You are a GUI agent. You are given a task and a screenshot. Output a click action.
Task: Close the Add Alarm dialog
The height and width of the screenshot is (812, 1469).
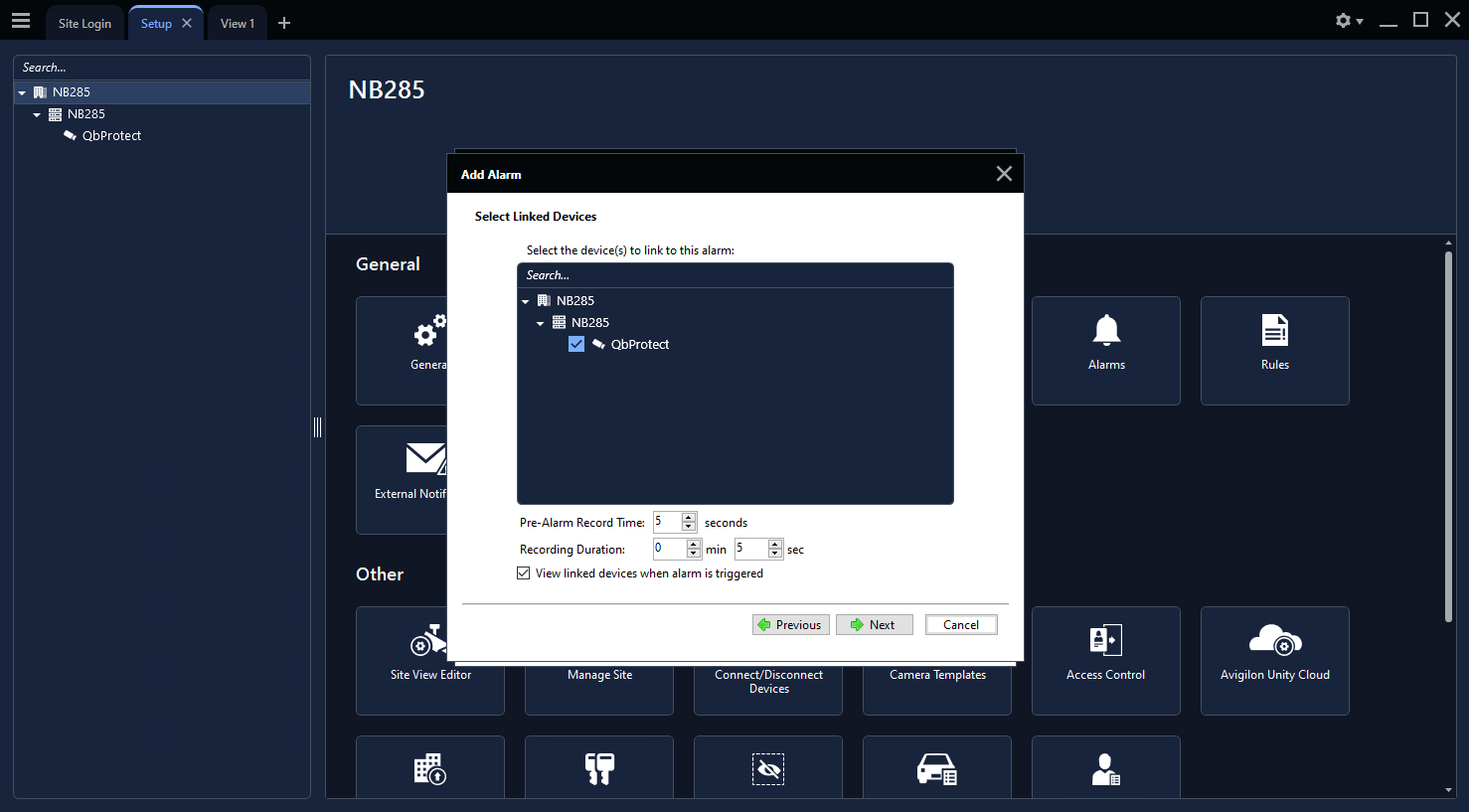point(1004,174)
